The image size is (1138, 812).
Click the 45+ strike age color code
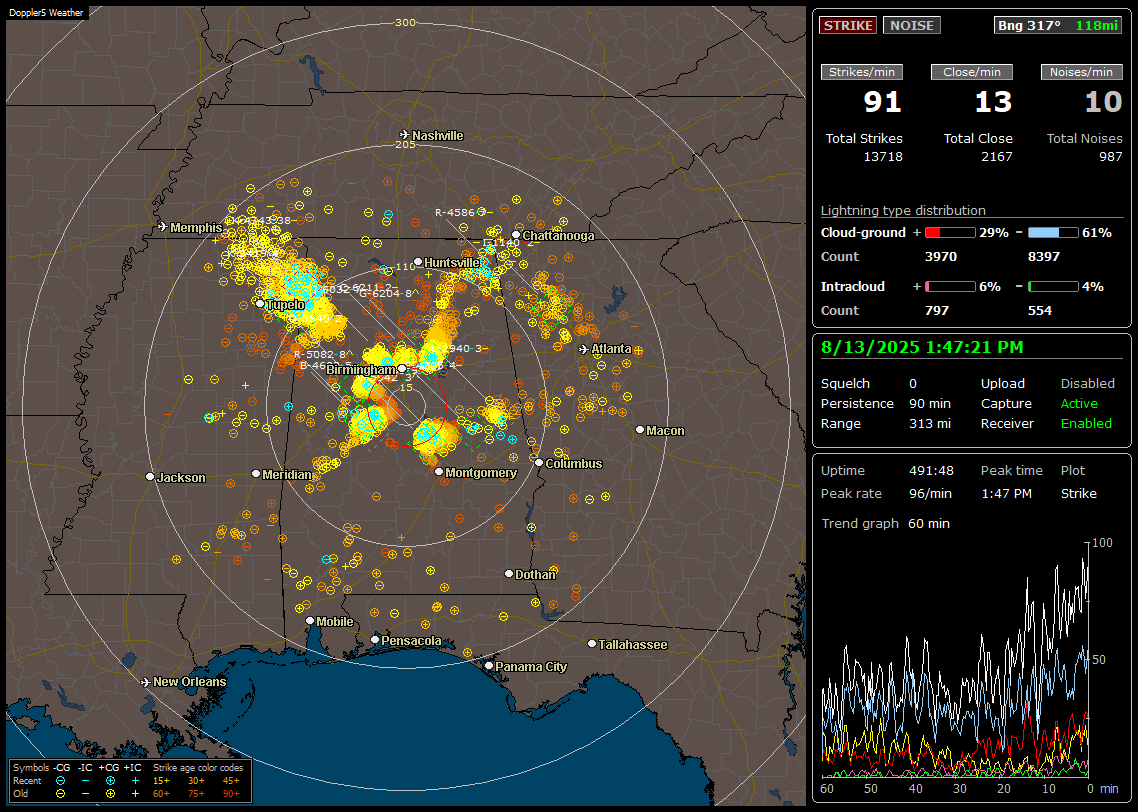tap(231, 781)
